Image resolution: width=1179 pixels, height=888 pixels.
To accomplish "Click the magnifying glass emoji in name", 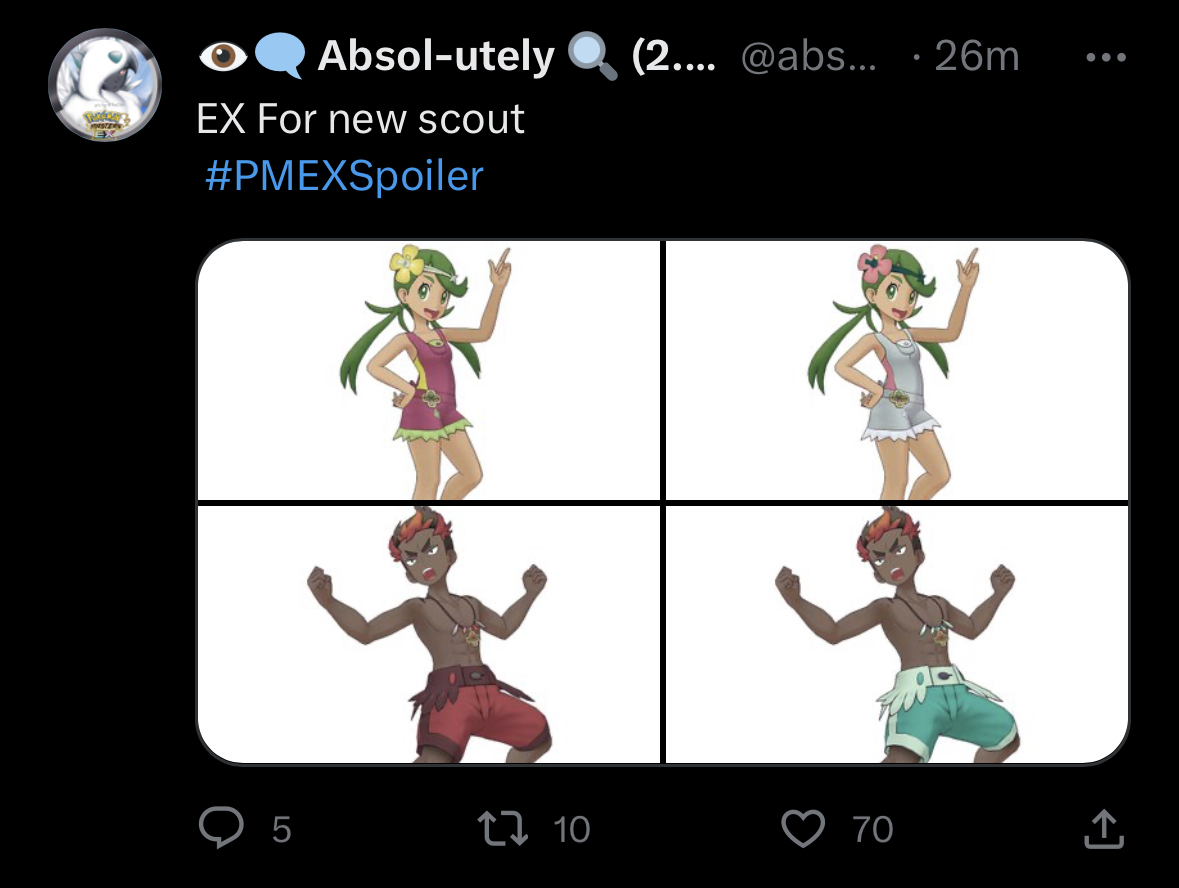I will tap(592, 58).
